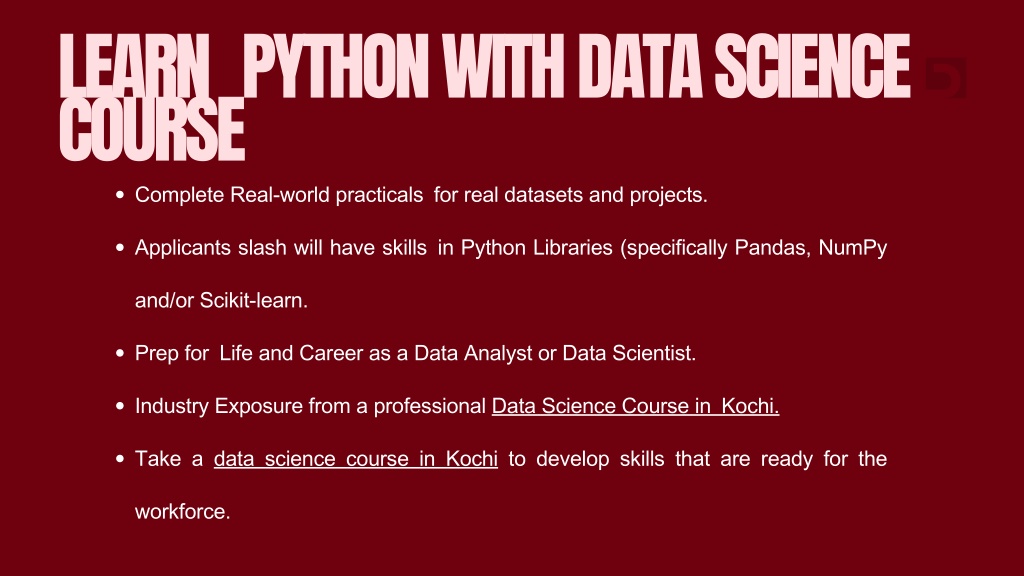Click the Applicants slash will have skills line
This screenshot has height=576, width=1024.
(281, 248)
